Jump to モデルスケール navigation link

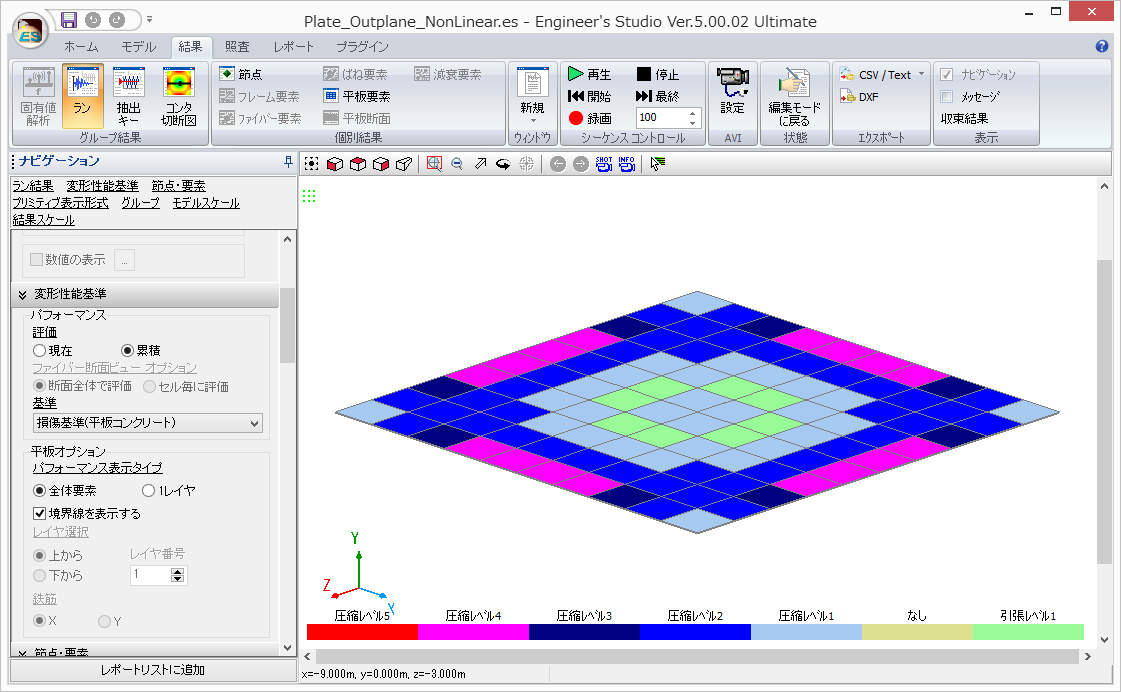tap(206, 203)
